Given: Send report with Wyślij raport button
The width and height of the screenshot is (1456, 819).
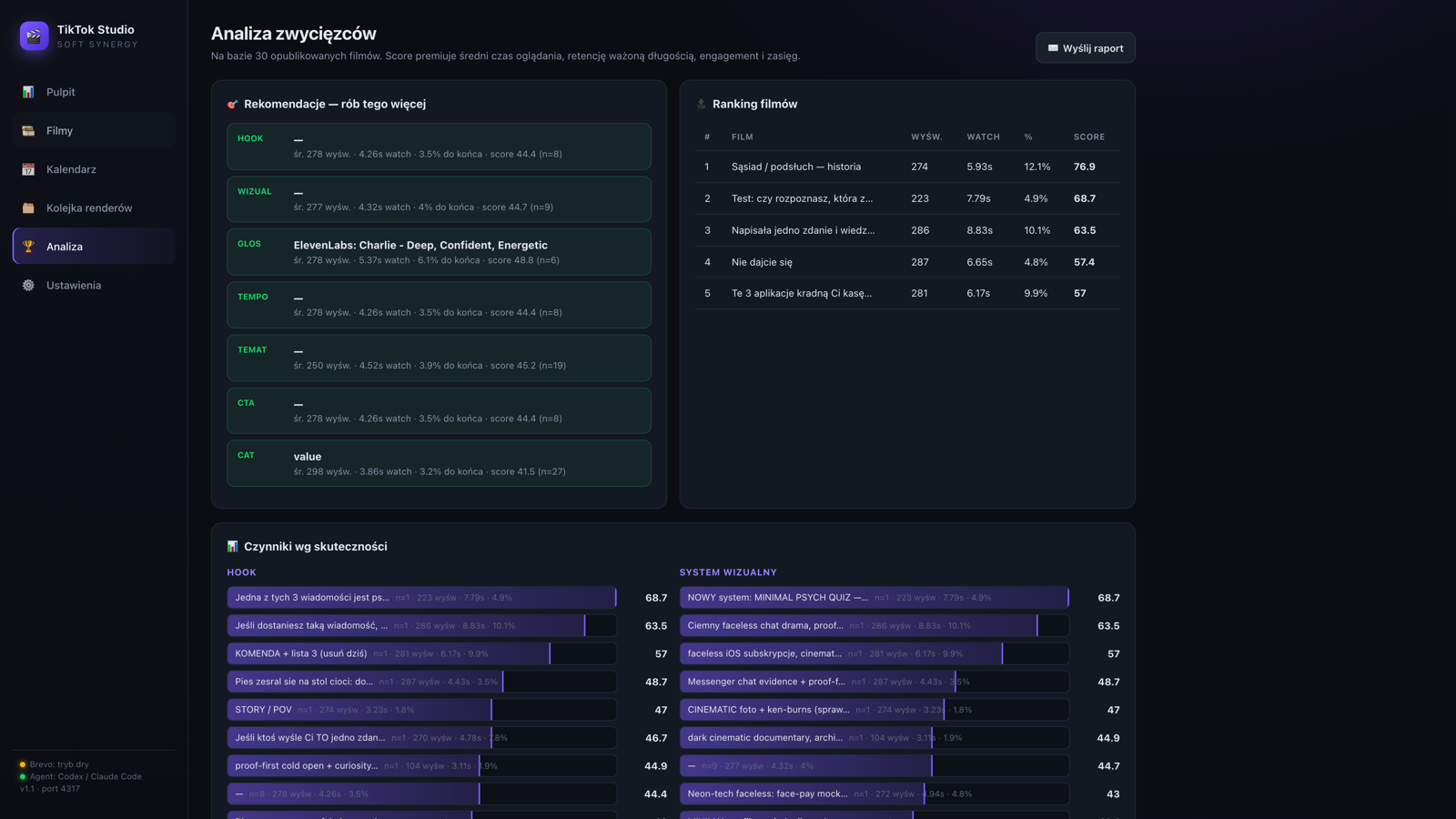Looking at the screenshot, I should [x=1086, y=48].
